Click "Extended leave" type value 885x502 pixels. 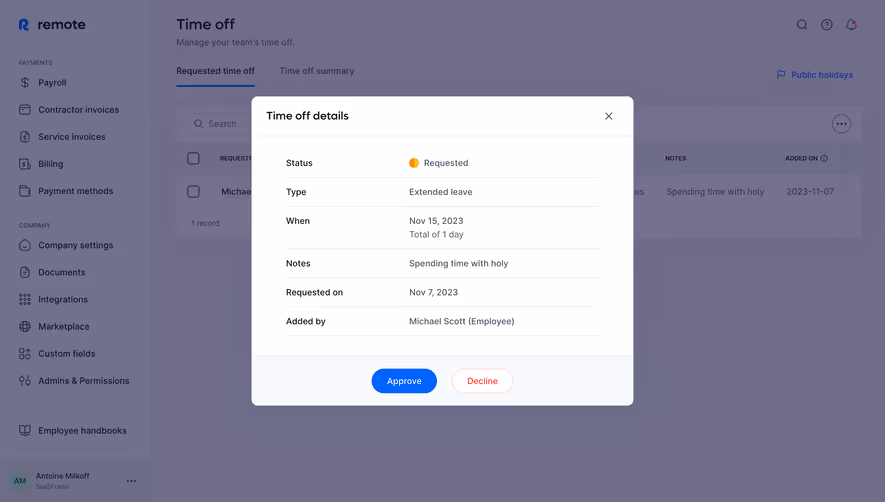pos(440,192)
